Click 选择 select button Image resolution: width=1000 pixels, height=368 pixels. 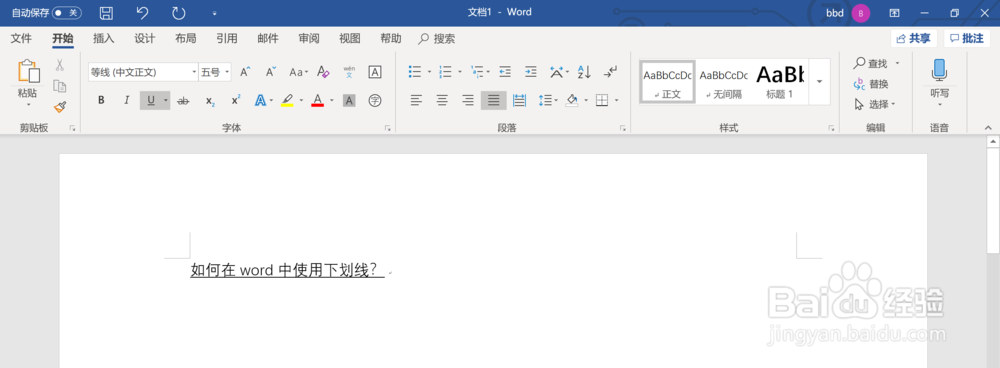(874, 104)
